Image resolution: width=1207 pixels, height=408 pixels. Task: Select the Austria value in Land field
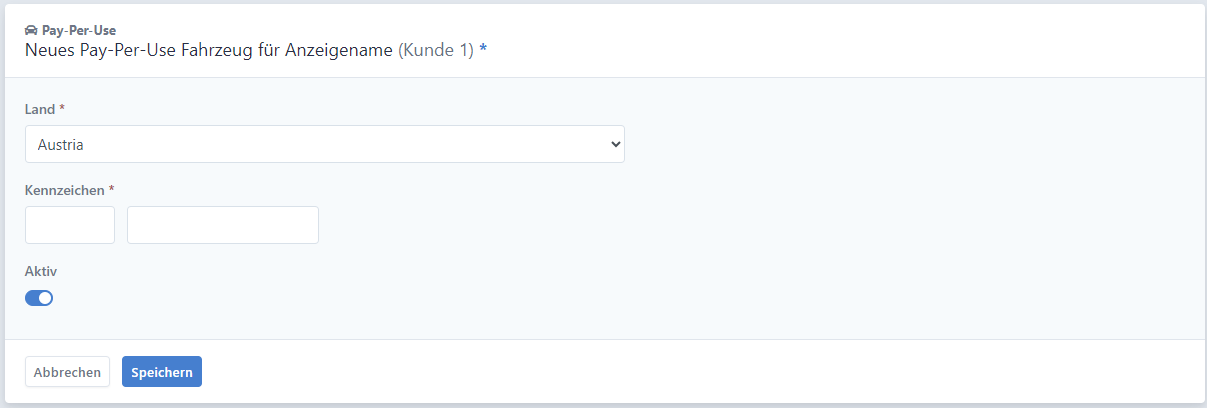[x=61, y=145]
